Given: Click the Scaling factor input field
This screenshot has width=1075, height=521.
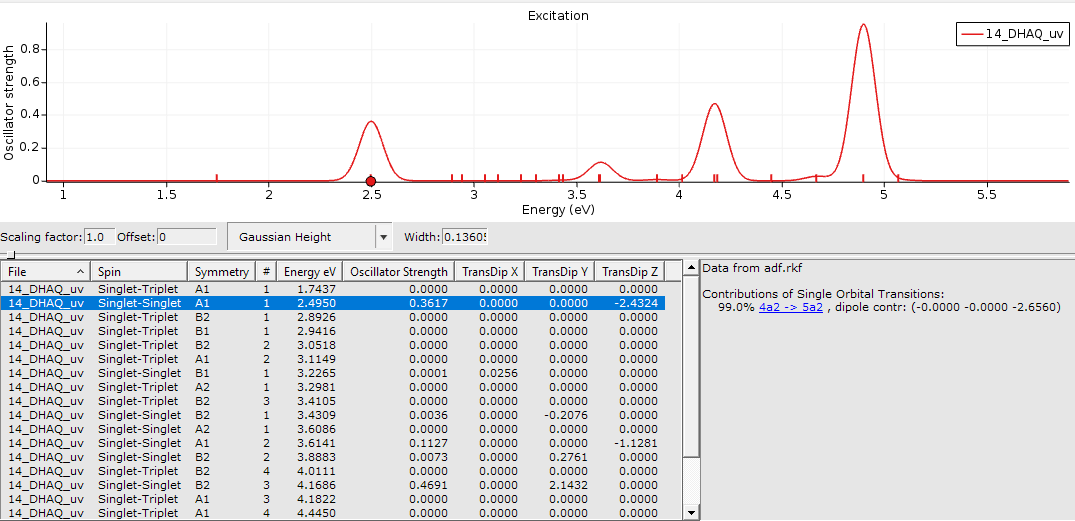Looking at the screenshot, I should pyautogui.click(x=99, y=237).
